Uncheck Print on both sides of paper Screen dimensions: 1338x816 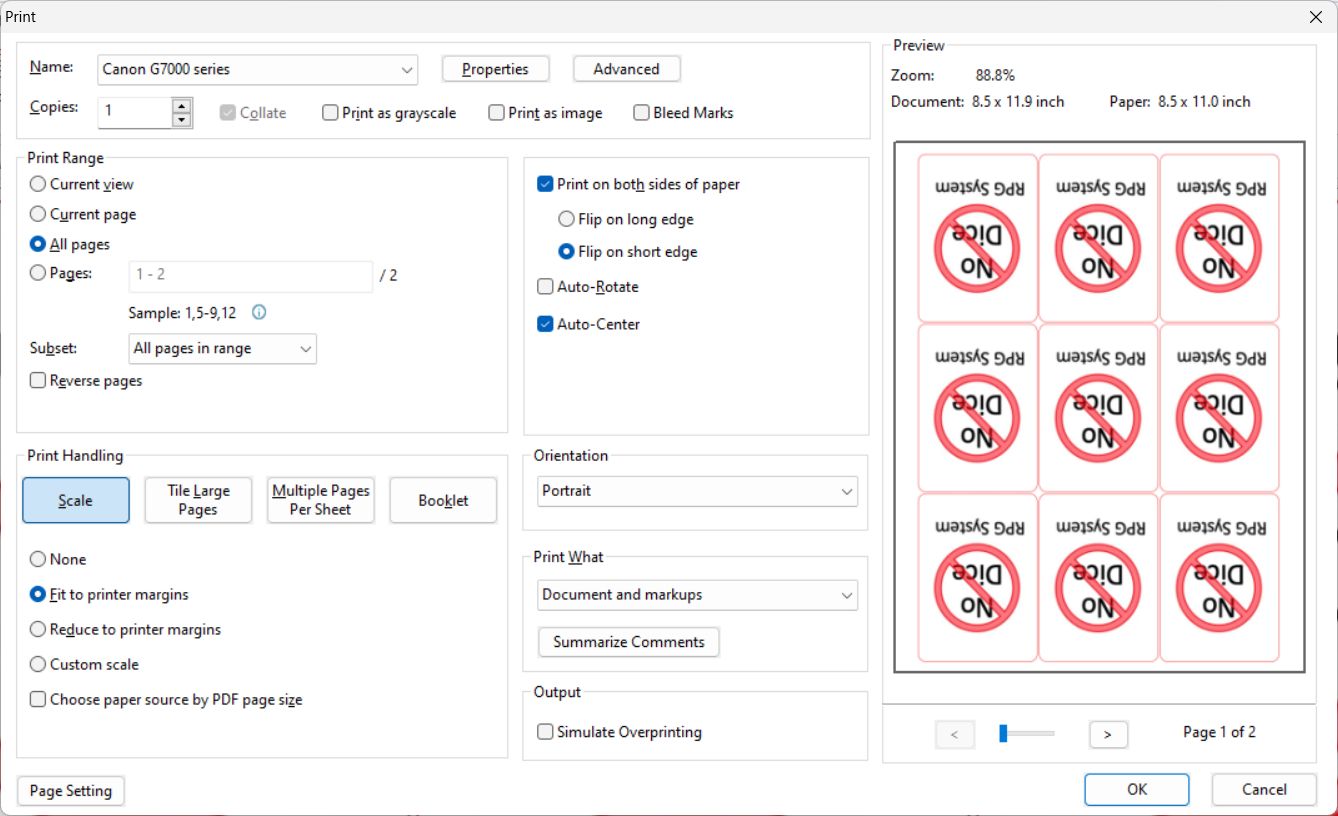(545, 184)
